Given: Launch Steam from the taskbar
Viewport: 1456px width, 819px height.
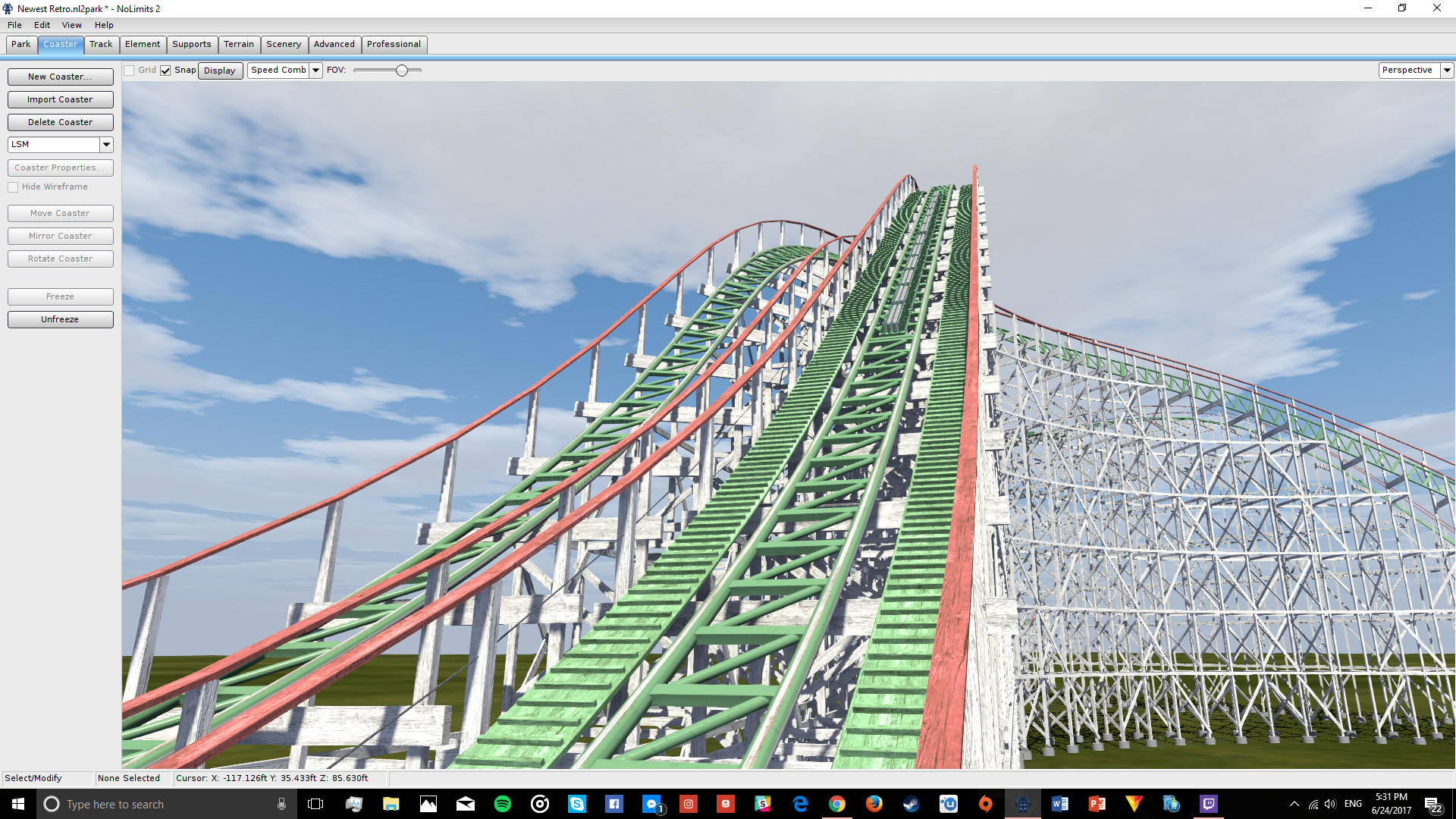Looking at the screenshot, I should click(x=911, y=804).
